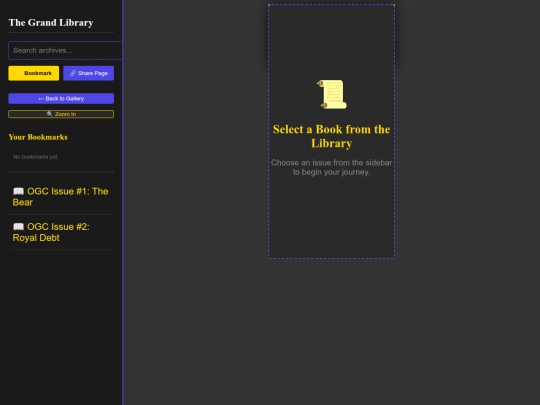This screenshot has height=405, width=540.
Task: Click the Zoom In button
Action: tap(61, 114)
